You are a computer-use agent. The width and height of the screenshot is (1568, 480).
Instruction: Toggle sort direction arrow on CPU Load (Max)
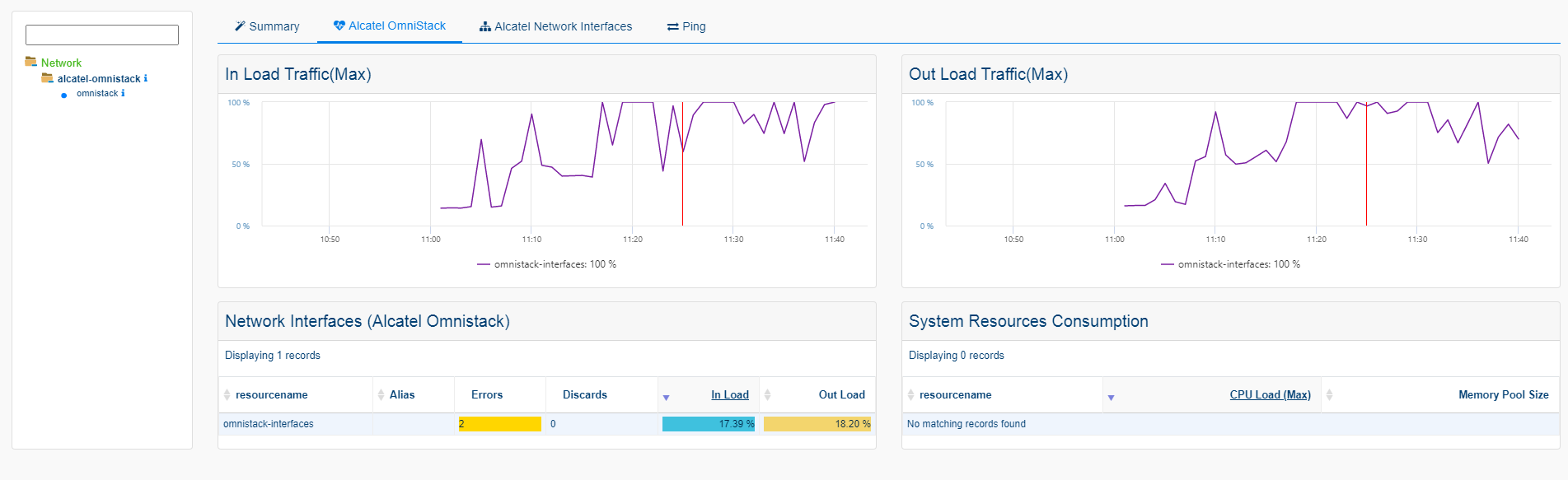(x=1111, y=398)
